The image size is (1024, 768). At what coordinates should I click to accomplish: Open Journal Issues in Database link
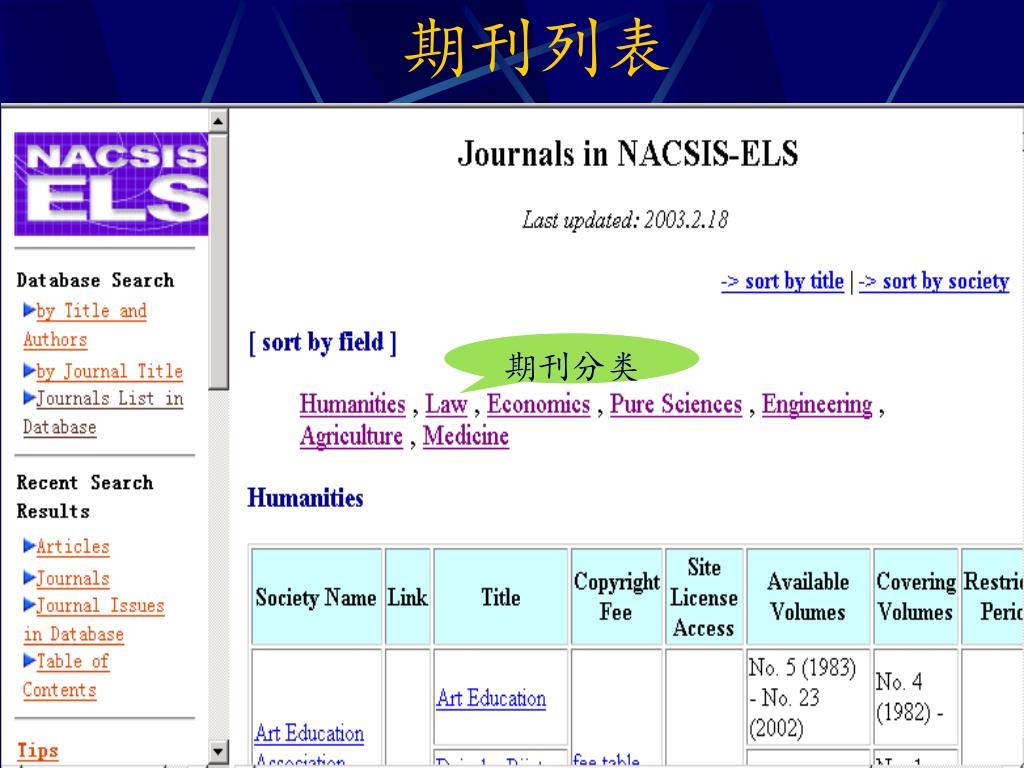(94, 620)
